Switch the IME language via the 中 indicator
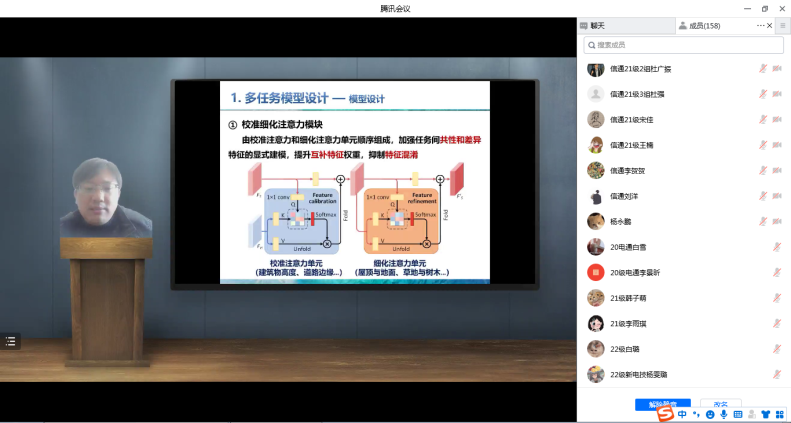This screenshot has width=791, height=423. point(682,414)
